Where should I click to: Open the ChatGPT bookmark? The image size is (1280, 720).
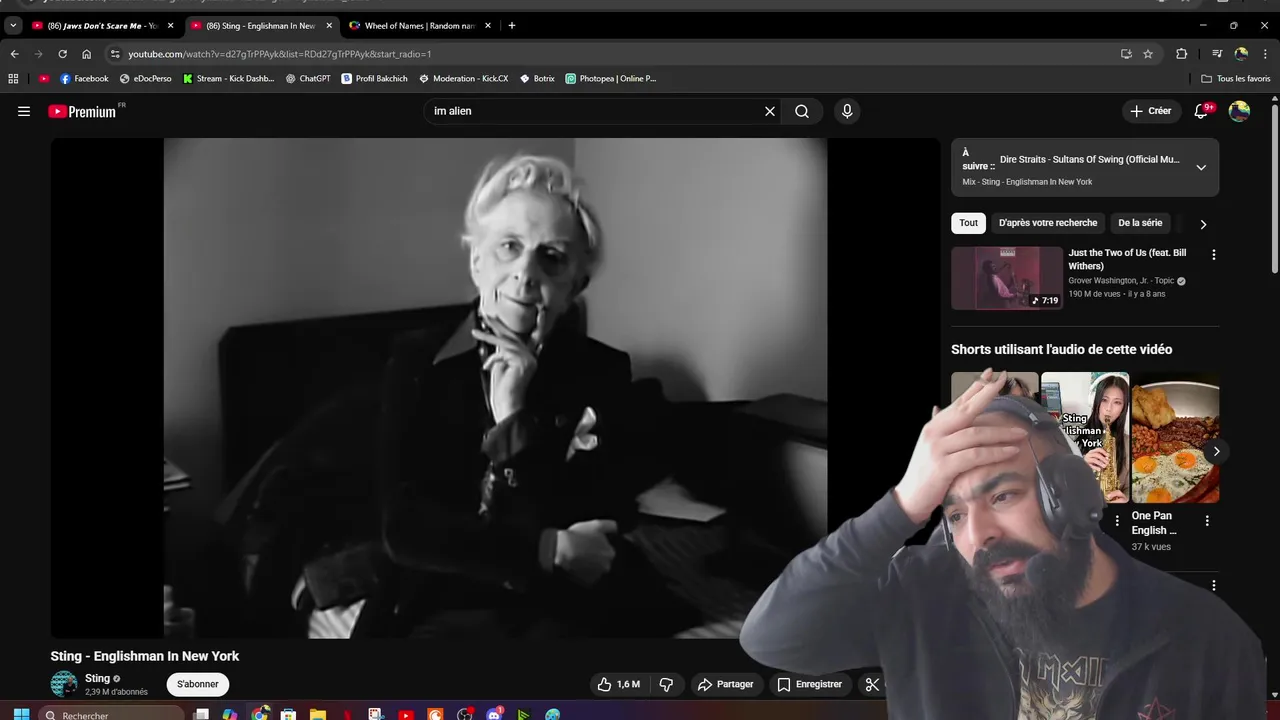click(x=307, y=78)
